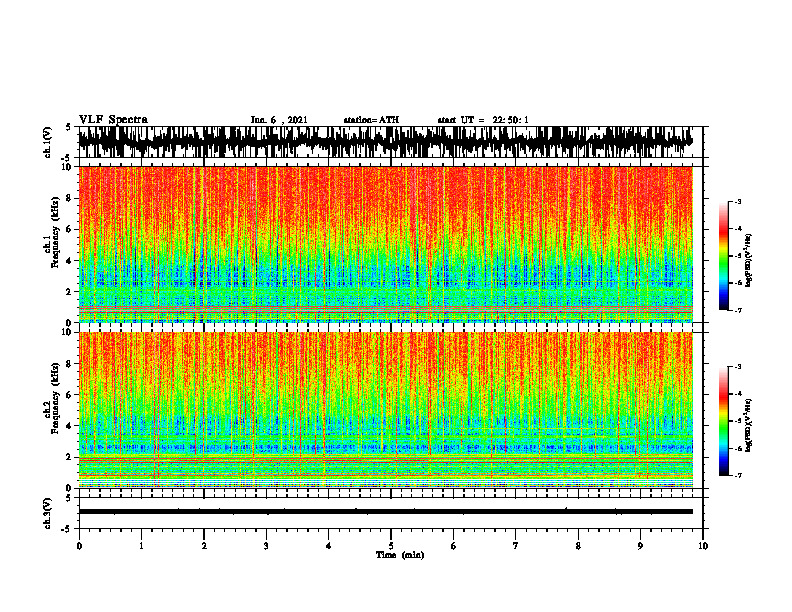Click the time axis tick label "0"
792x612 pixels.
79,546
